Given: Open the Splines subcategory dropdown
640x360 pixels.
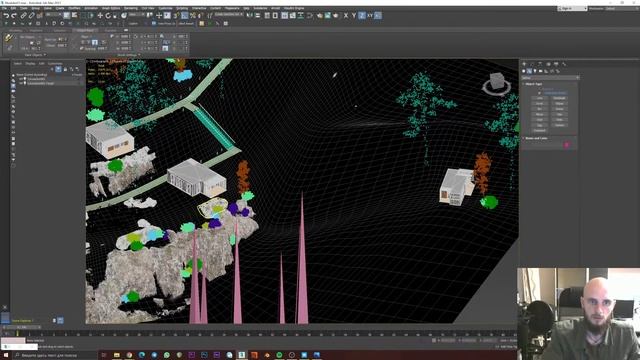Looking at the screenshot, I should 550,78.
